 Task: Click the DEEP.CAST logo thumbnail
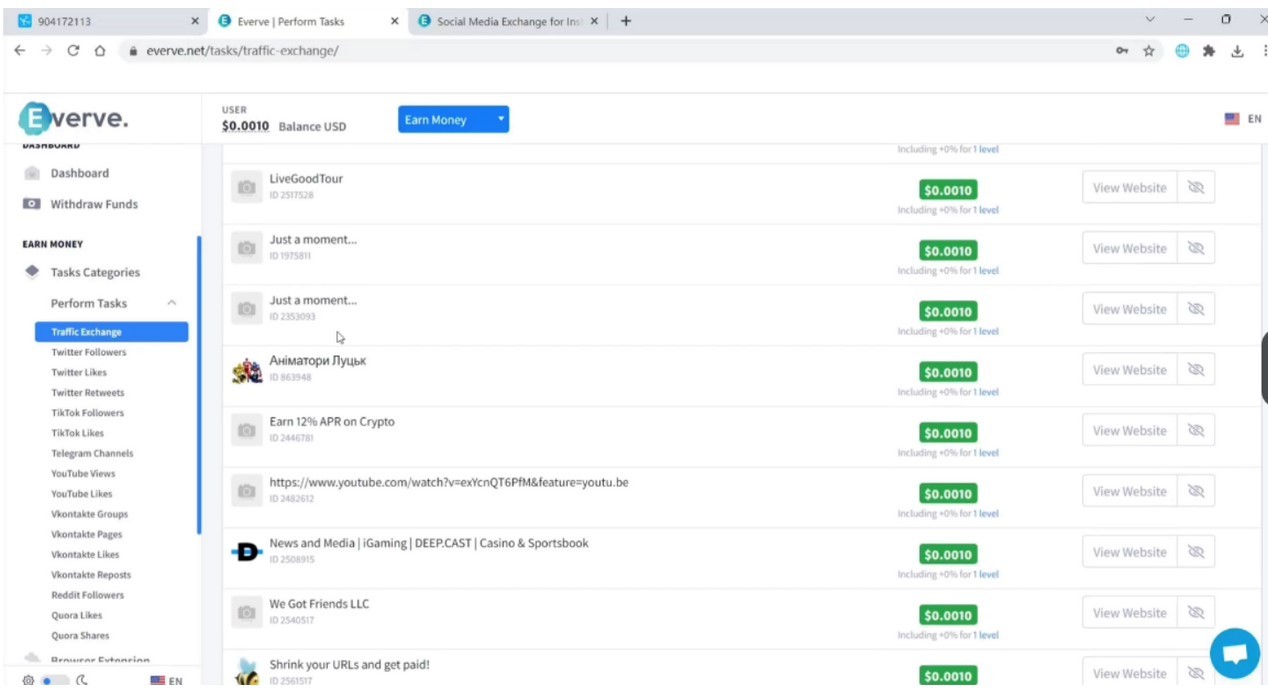[247, 552]
